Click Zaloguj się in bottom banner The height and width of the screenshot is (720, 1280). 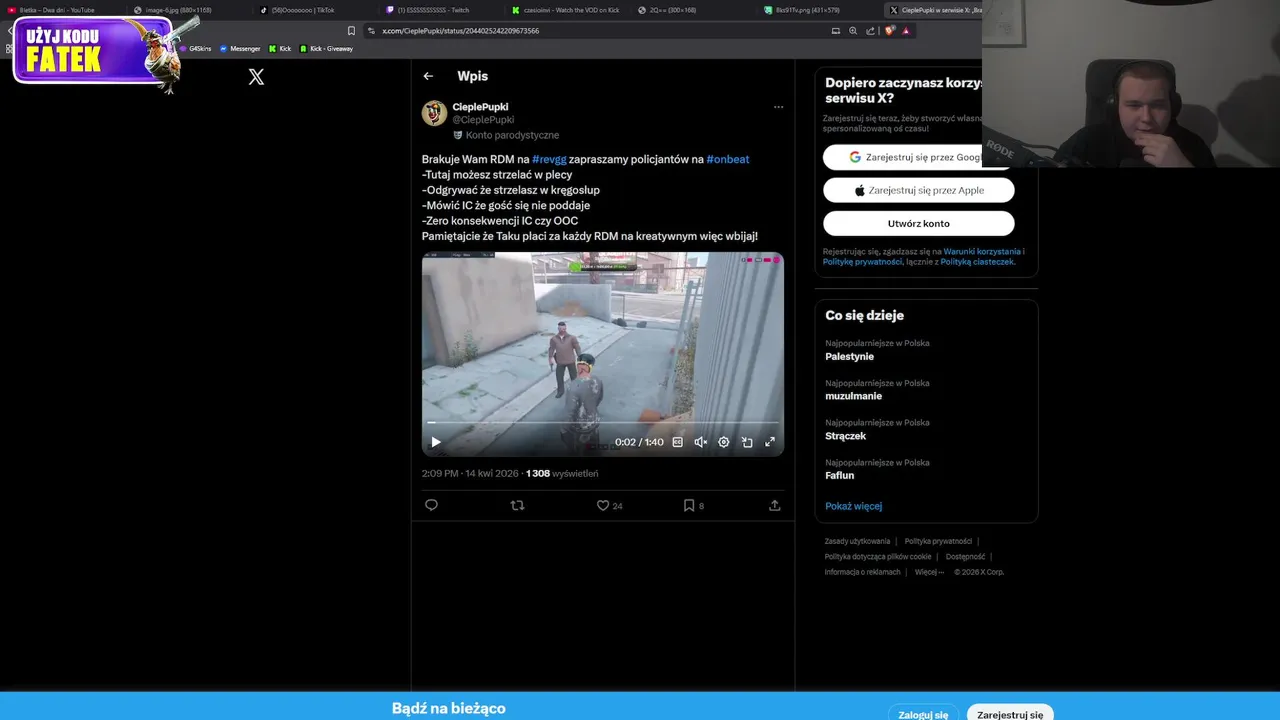click(x=923, y=714)
